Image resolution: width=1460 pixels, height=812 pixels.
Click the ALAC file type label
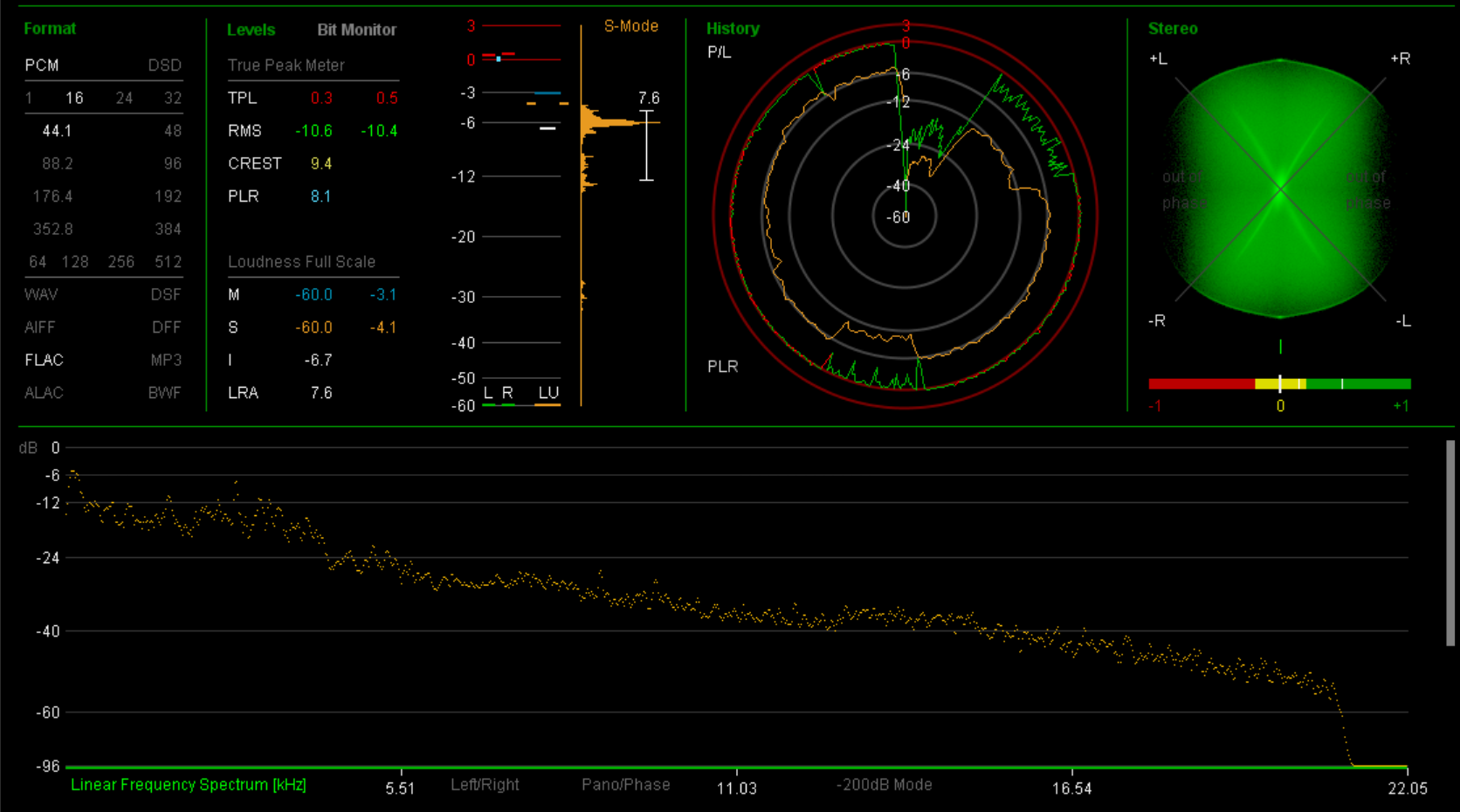(45, 393)
